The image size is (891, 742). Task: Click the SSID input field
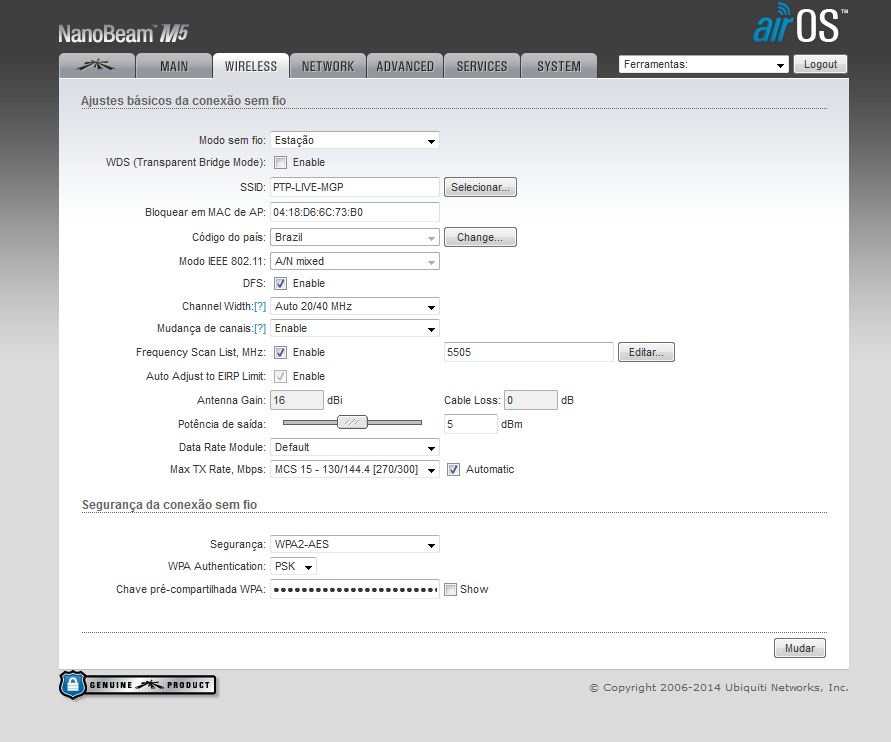pos(355,187)
